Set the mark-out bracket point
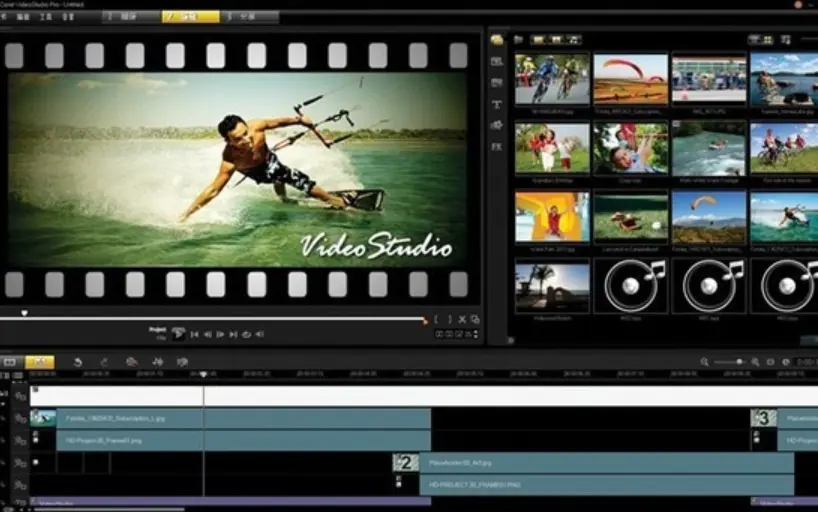Screen dimensions: 818x512 click(x=449, y=319)
